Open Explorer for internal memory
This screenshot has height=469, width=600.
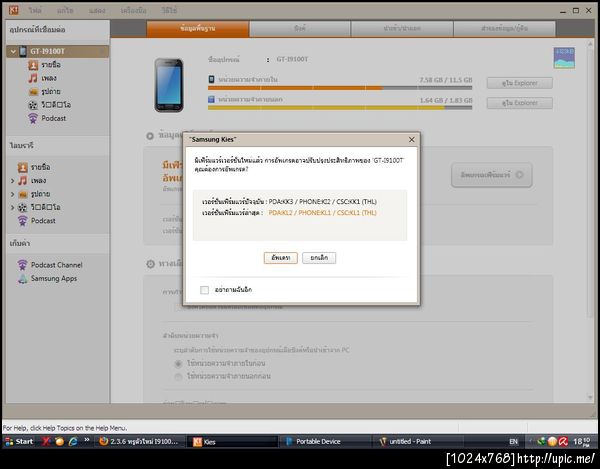click(x=520, y=83)
